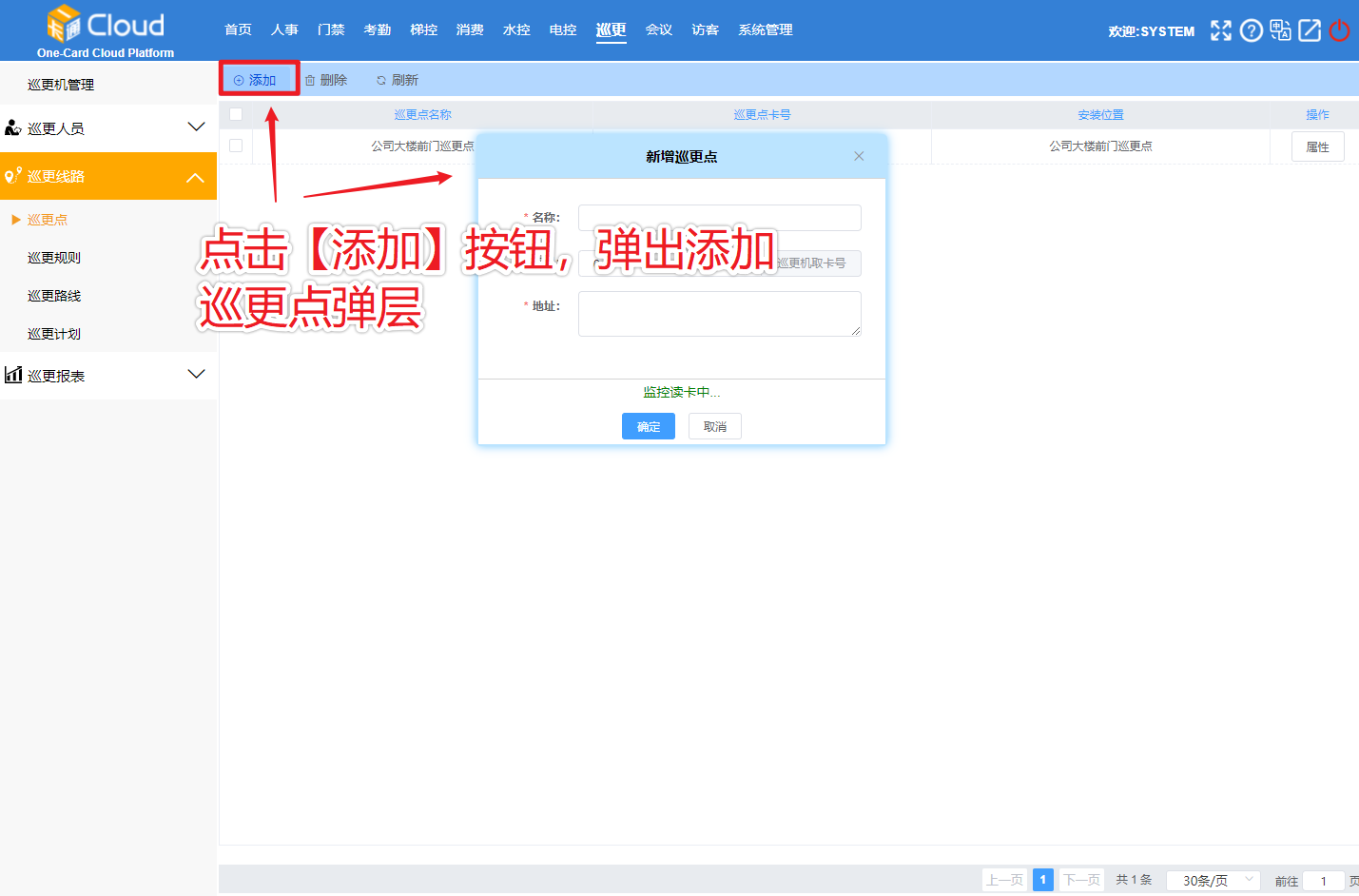The width and height of the screenshot is (1359, 896).
Task: Click 安装位置 column header
Action: (1100, 114)
